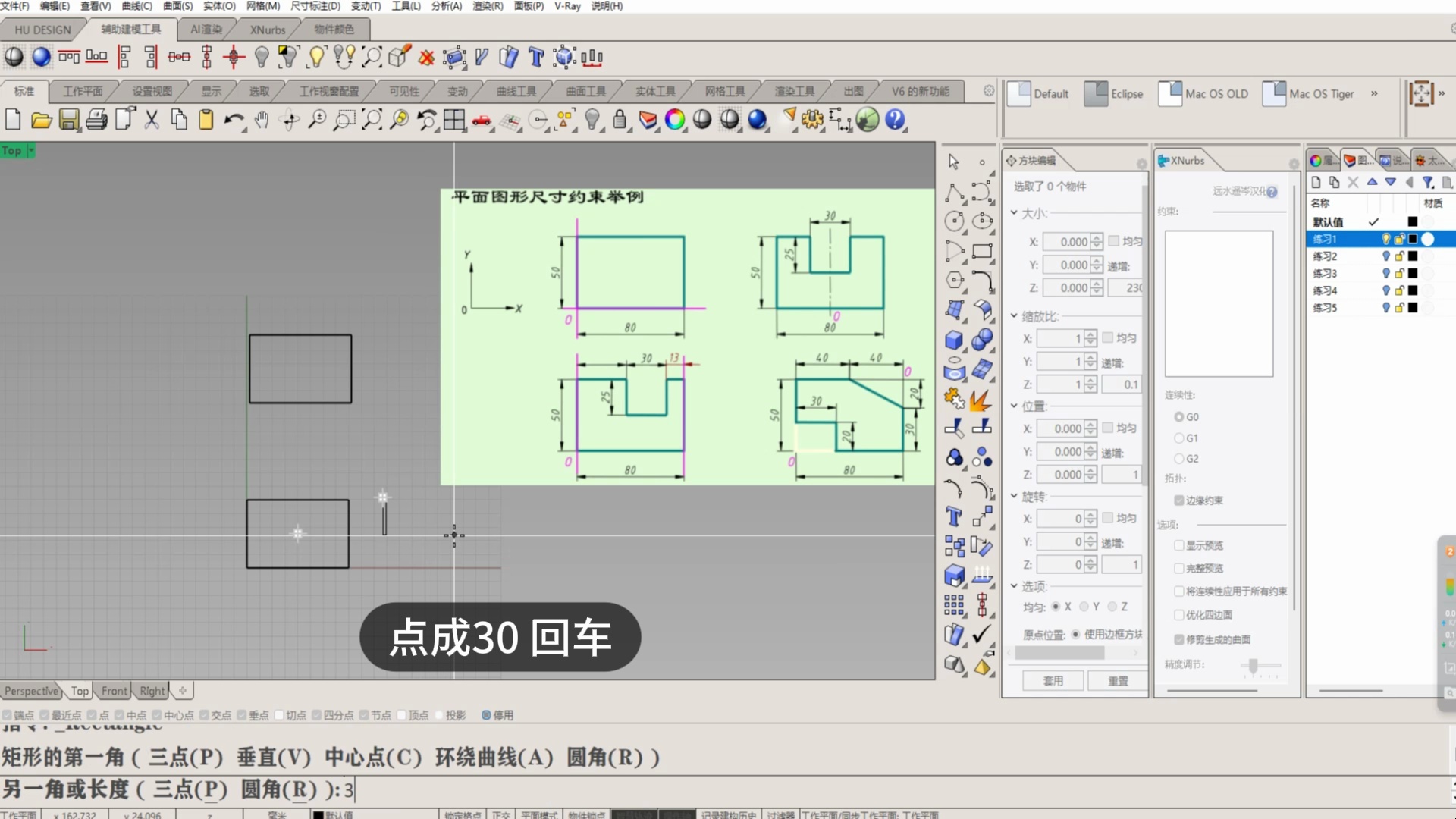Click the Array grid icon in side toolbar

pos(954,604)
